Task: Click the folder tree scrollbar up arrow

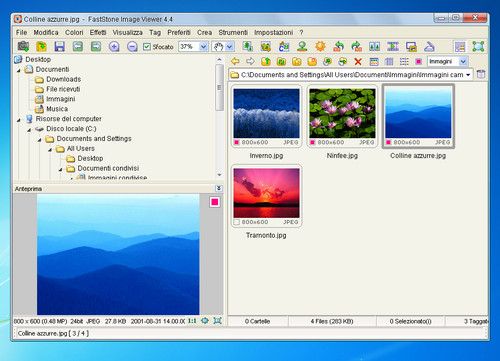Action: (x=219, y=59)
